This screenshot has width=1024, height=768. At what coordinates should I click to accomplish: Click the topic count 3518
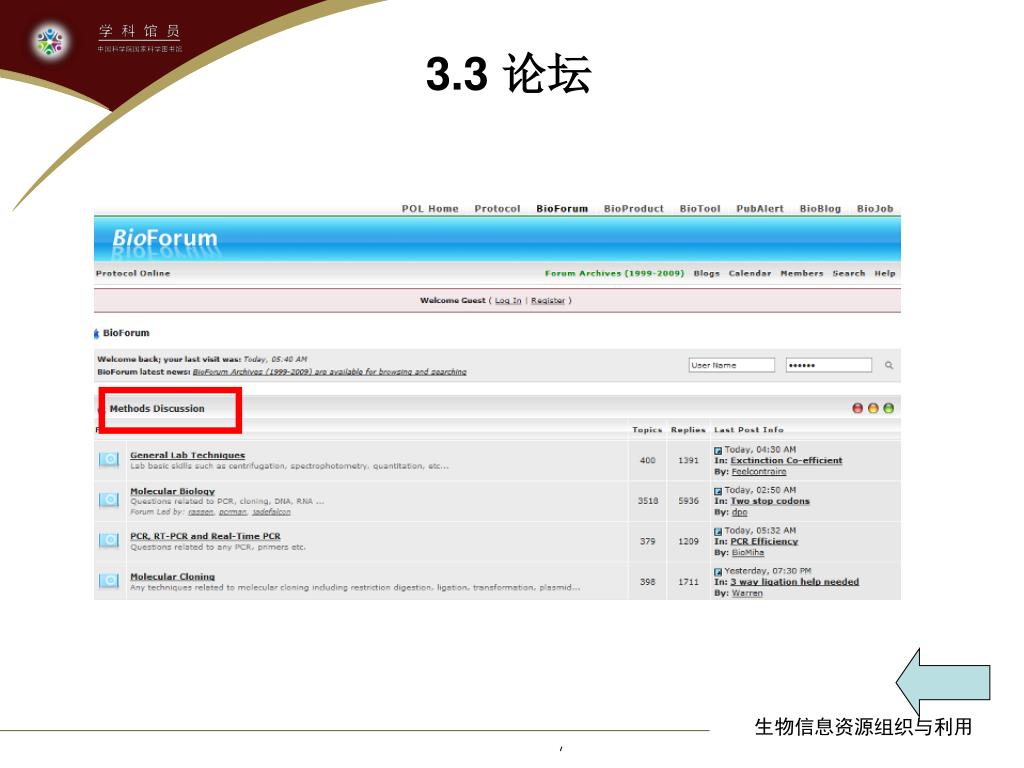[648, 501]
